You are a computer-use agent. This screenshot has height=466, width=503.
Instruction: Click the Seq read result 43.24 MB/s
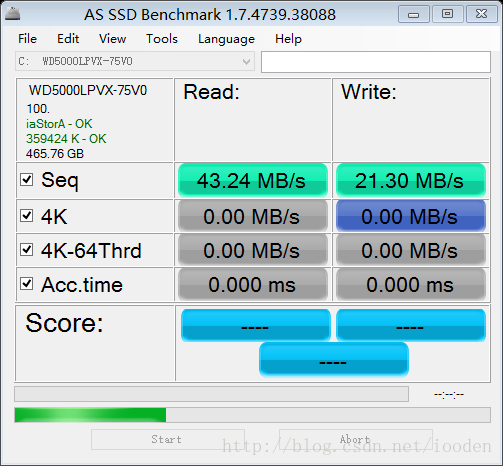253,180
